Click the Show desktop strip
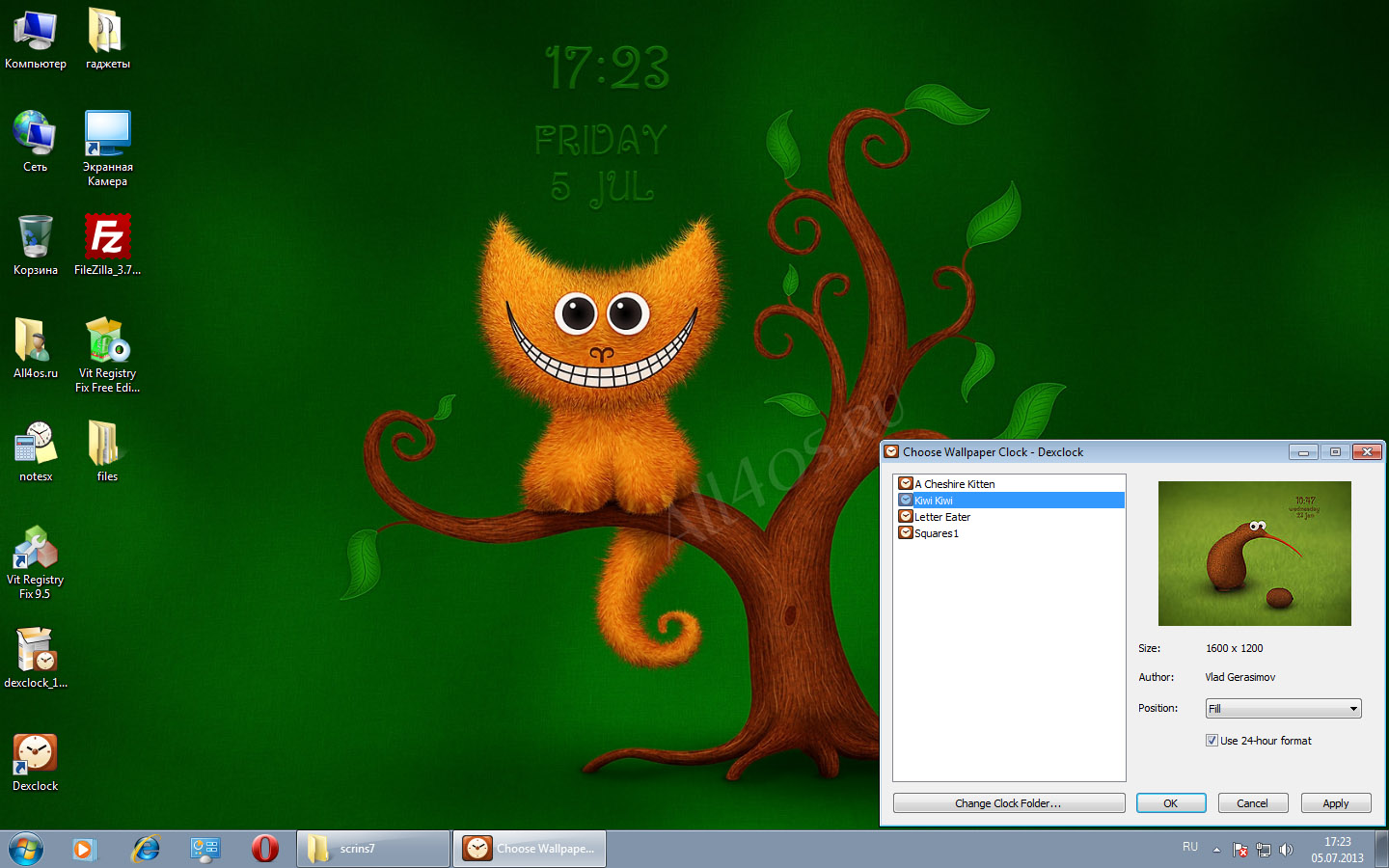 1383,849
